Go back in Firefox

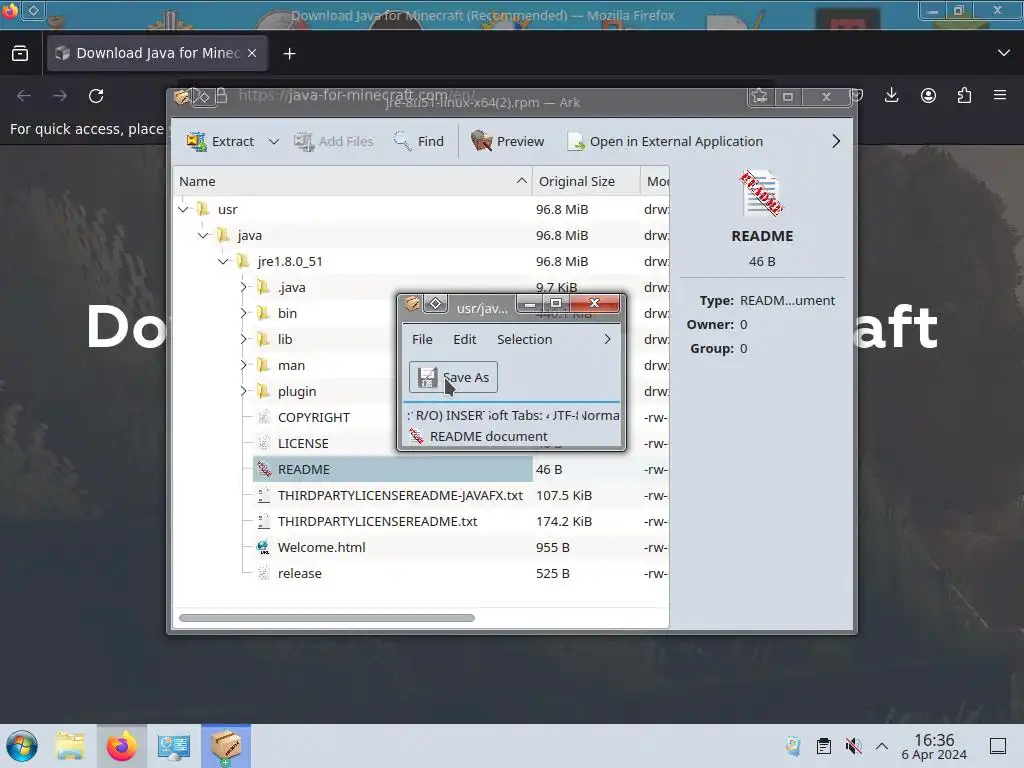(x=24, y=96)
